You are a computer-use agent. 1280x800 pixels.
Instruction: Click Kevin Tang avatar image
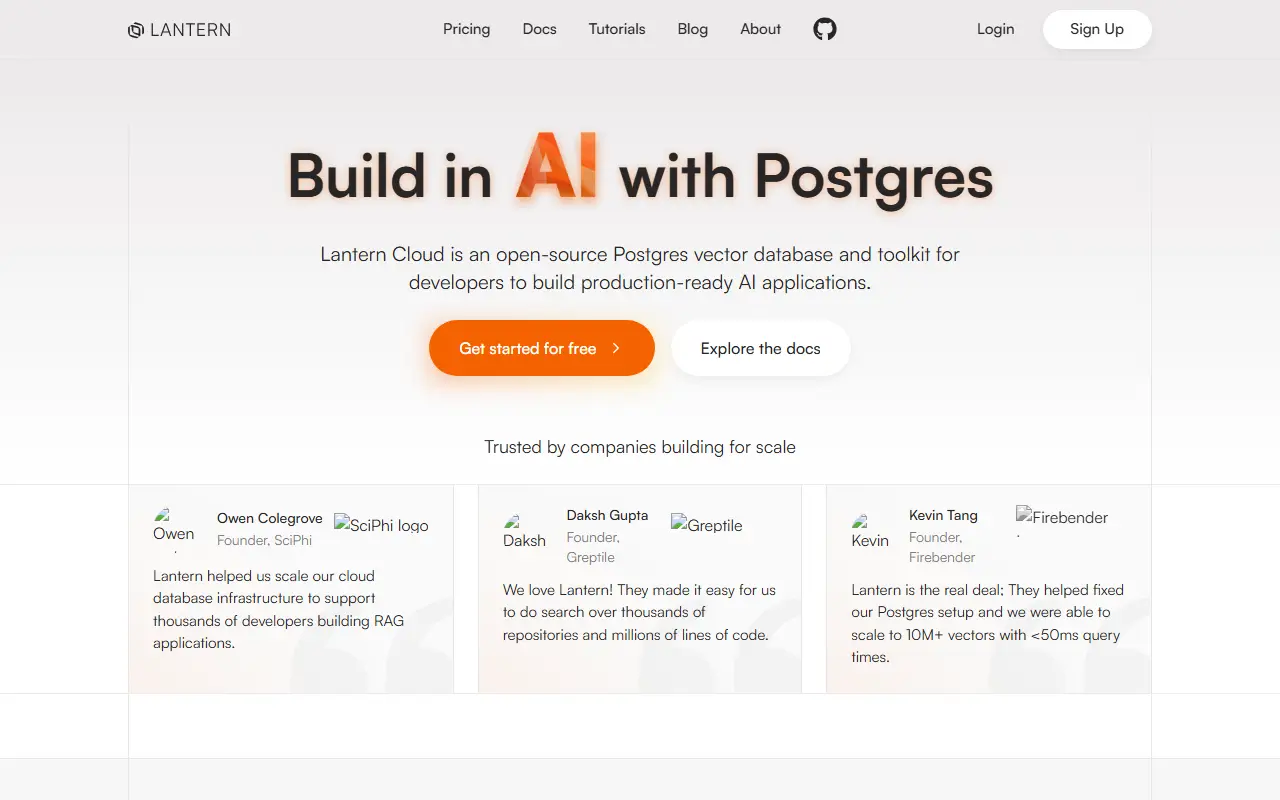point(870,532)
